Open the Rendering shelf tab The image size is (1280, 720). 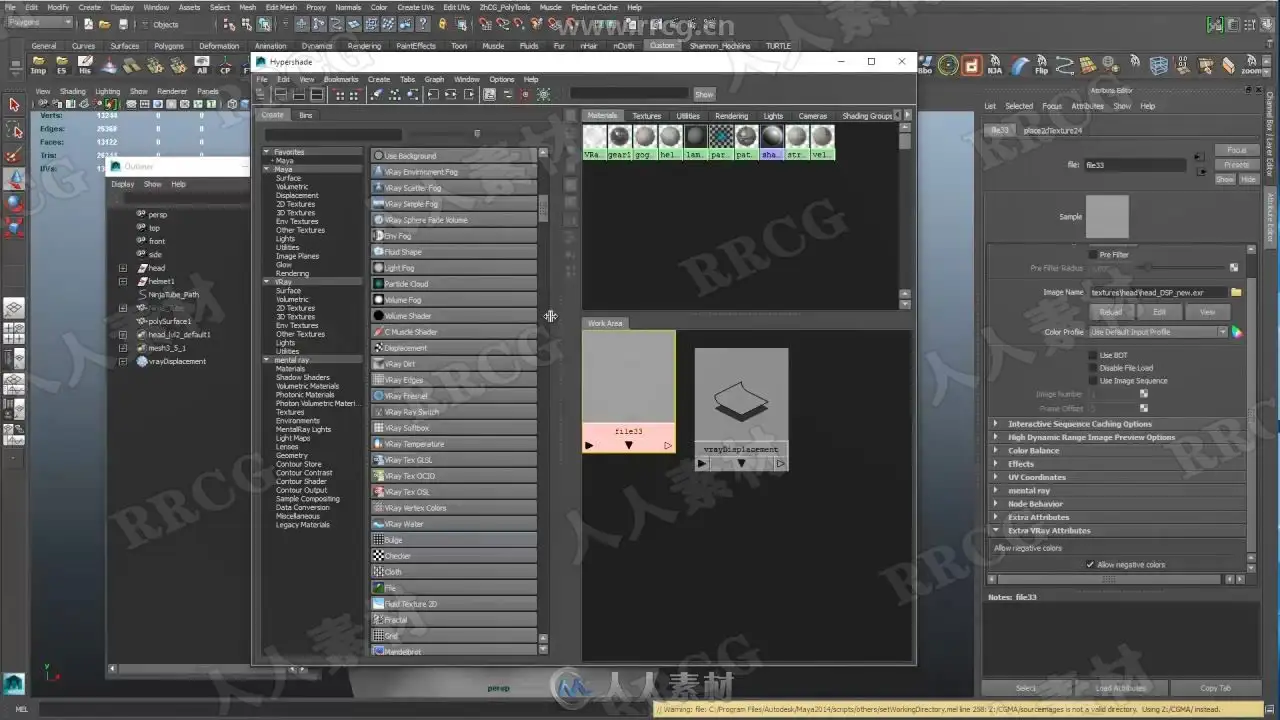(364, 46)
